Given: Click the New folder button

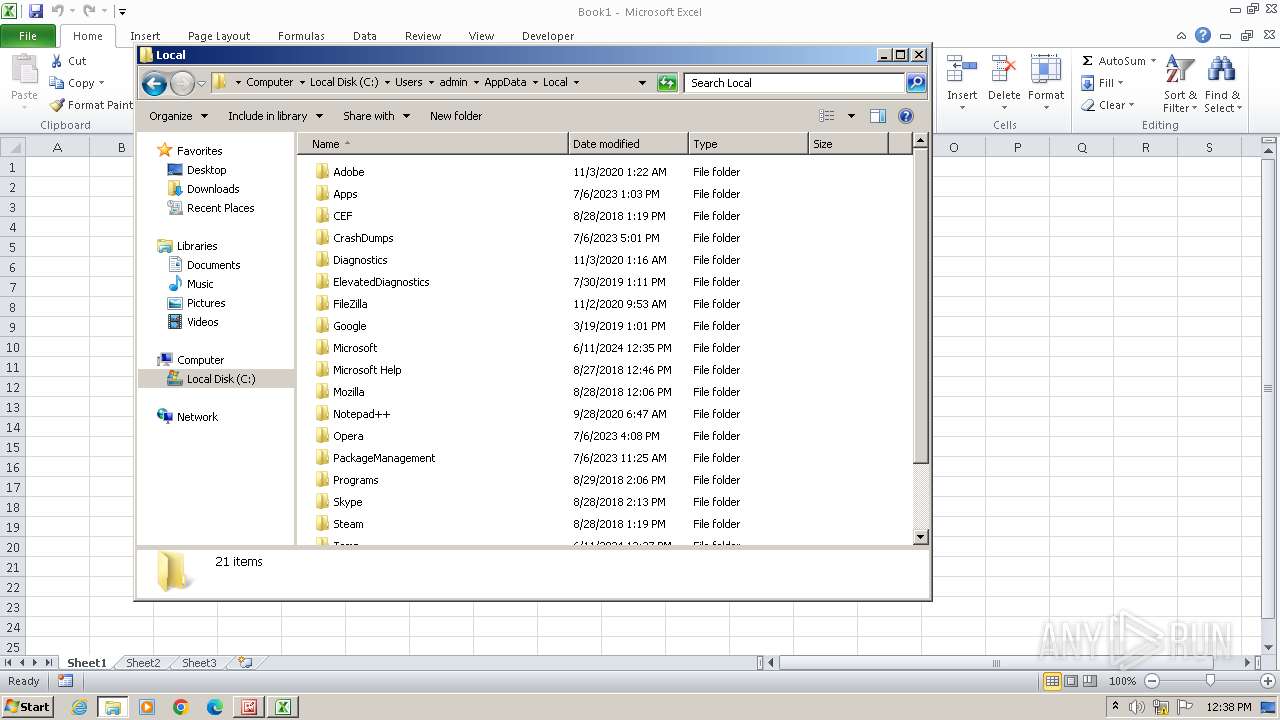Looking at the screenshot, I should click(x=456, y=116).
